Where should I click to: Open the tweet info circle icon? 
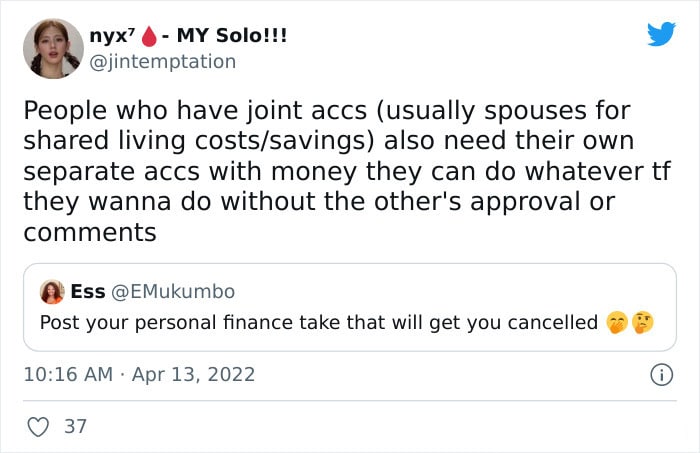[661, 375]
